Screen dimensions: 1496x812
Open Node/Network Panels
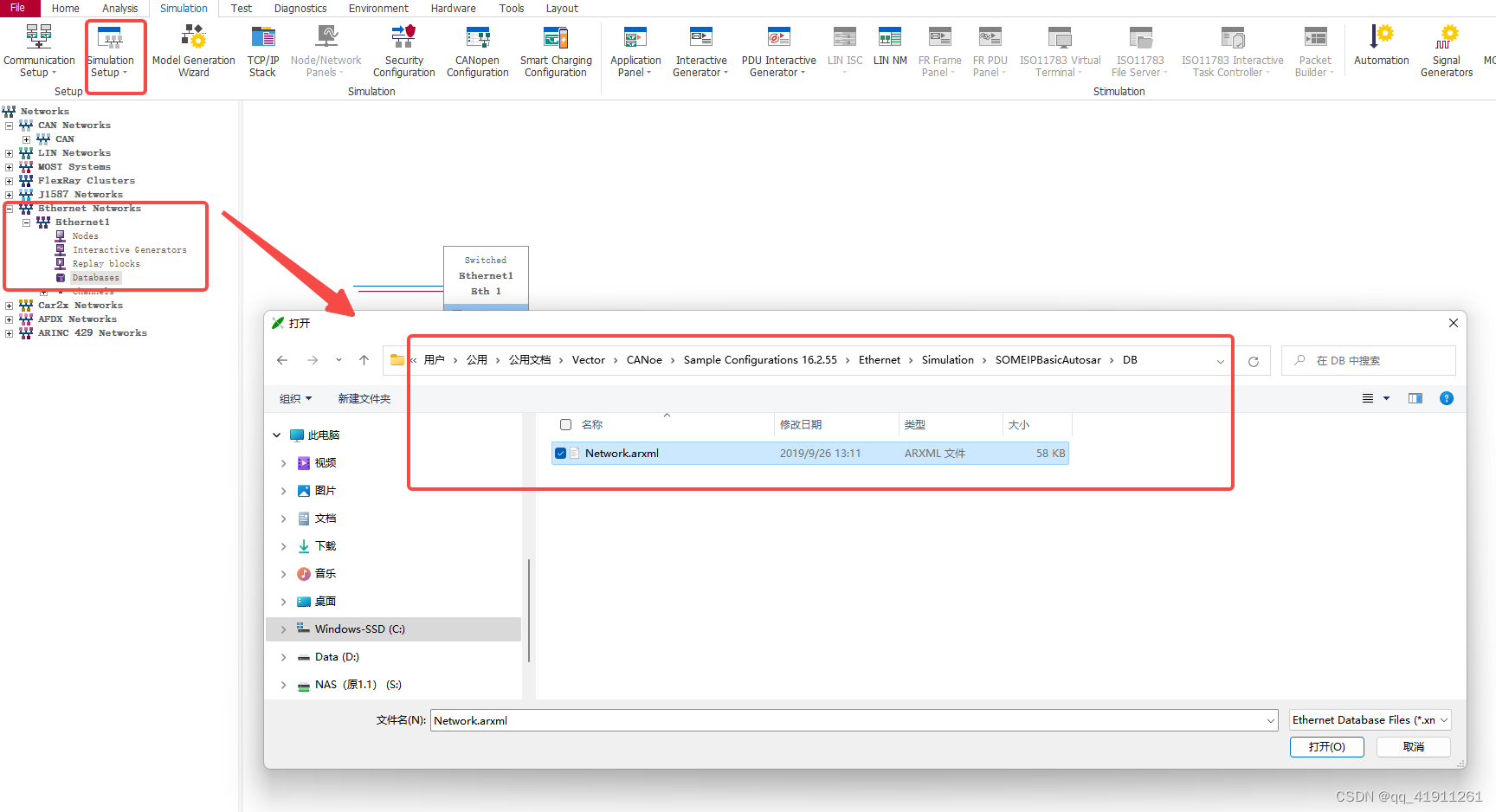tap(326, 51)
